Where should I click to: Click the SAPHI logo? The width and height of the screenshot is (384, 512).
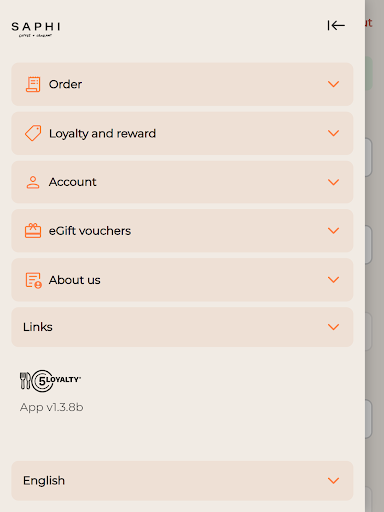(x=36, y=29)
